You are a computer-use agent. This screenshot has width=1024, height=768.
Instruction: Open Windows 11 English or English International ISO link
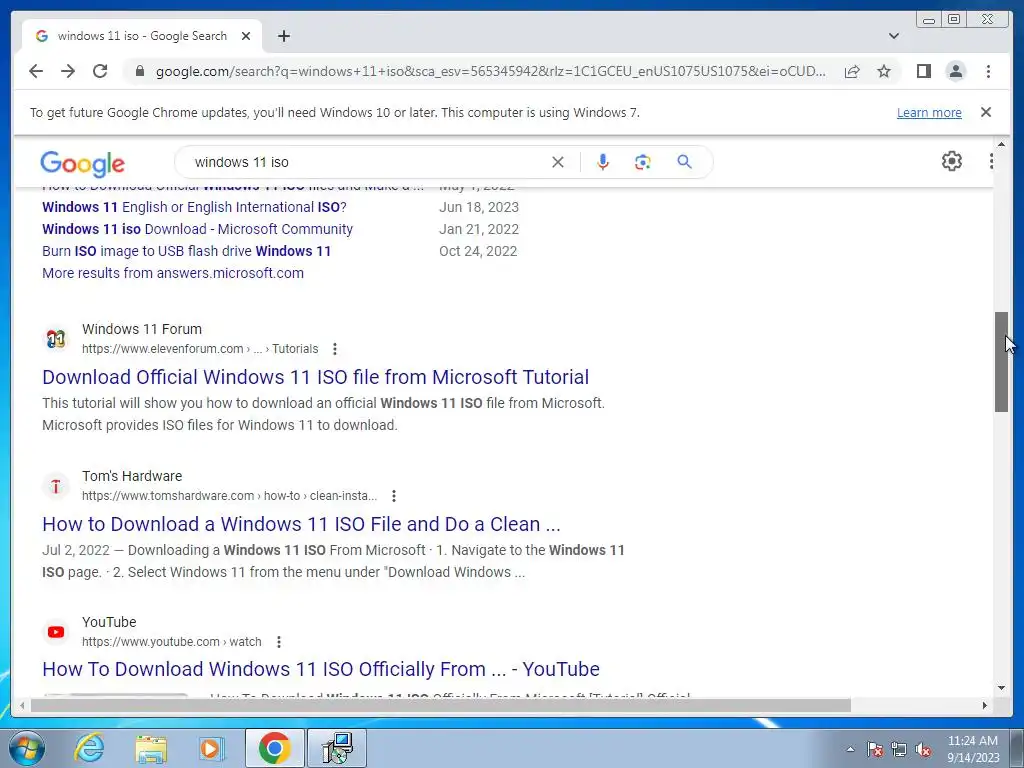194,207
